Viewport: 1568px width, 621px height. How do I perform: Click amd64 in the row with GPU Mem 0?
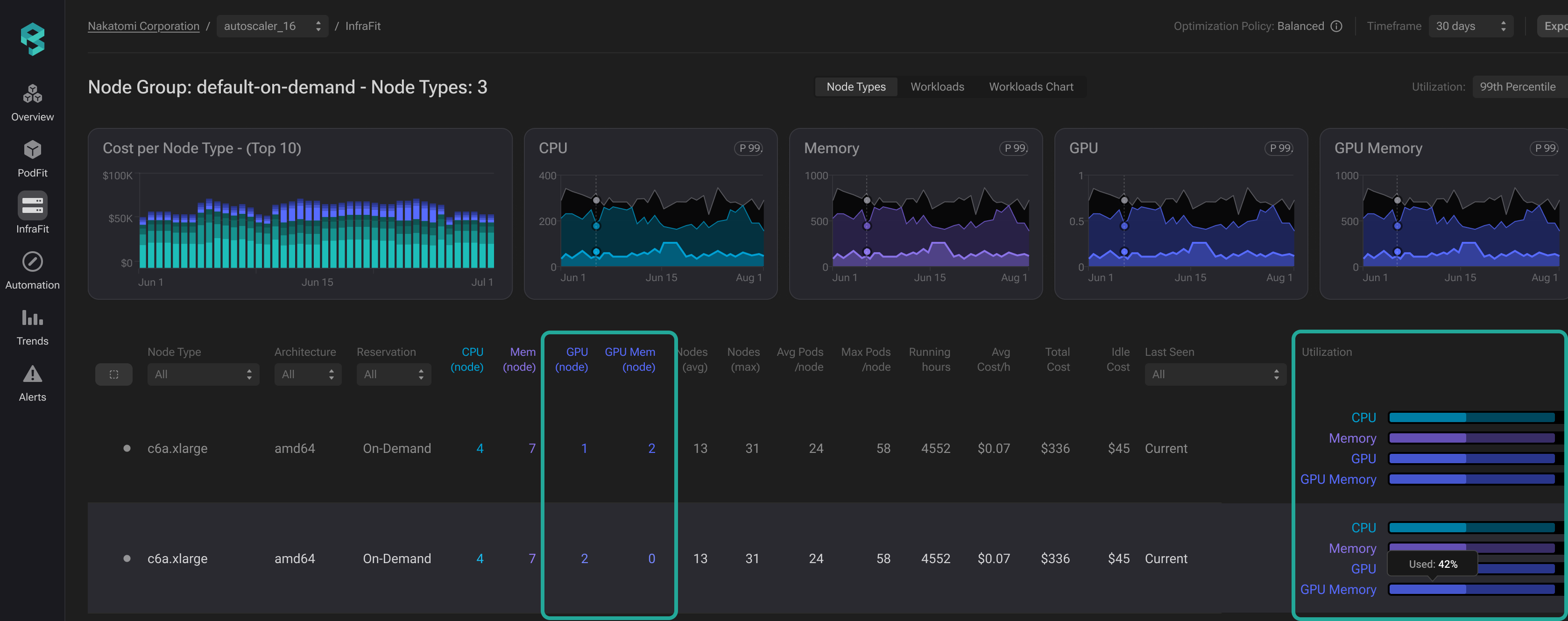click(295, 559)
